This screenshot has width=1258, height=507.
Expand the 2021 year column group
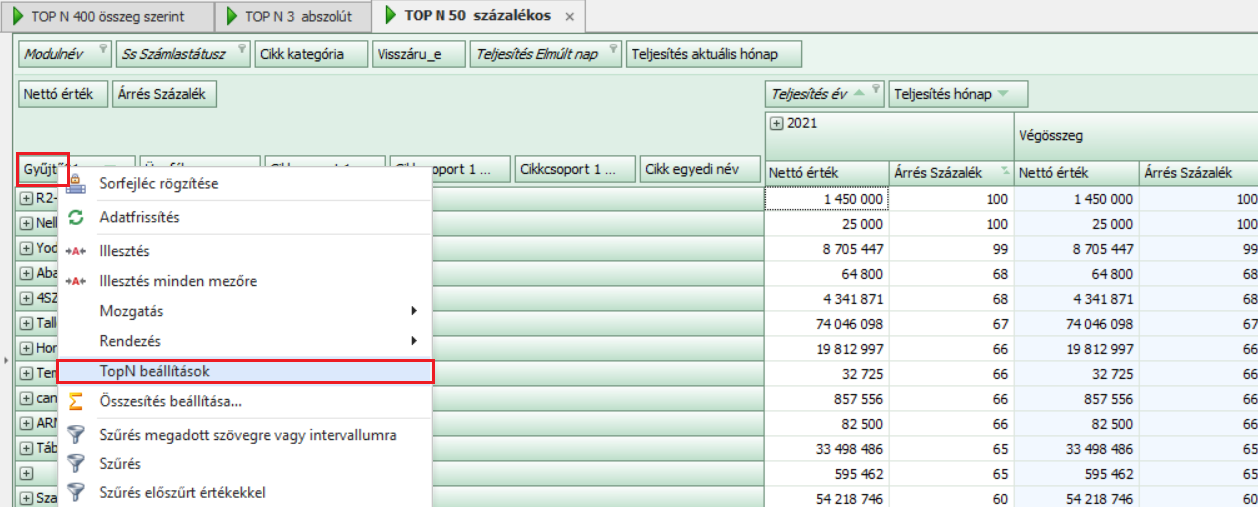pos(776,123)
